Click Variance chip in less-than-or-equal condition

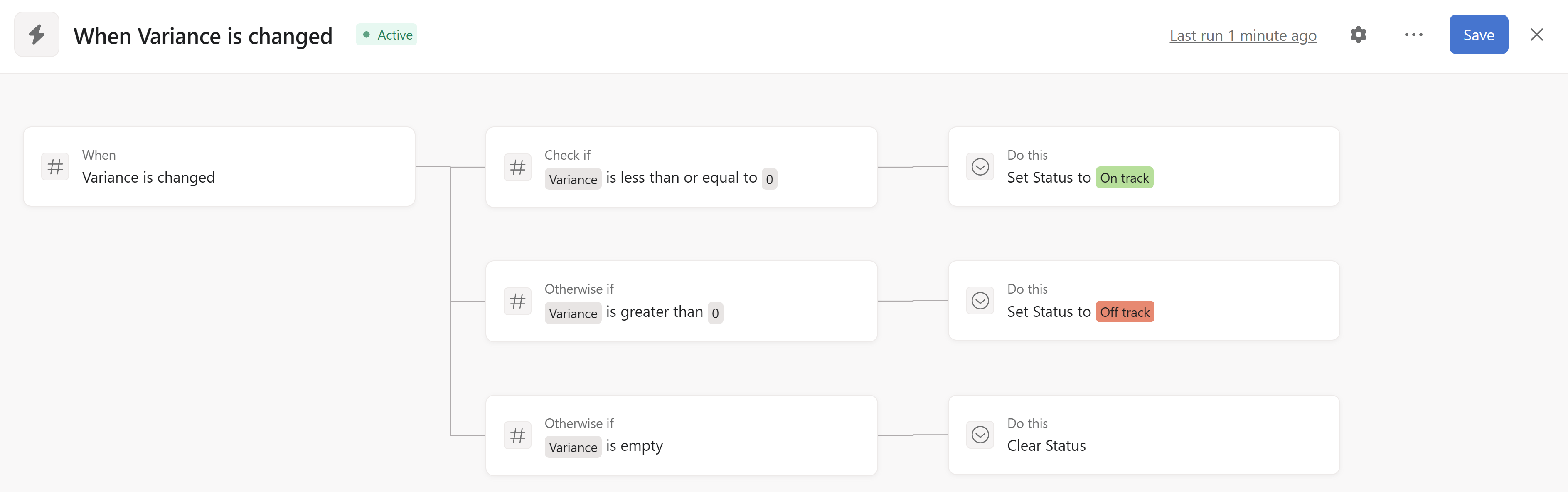[x=572, y=179]
